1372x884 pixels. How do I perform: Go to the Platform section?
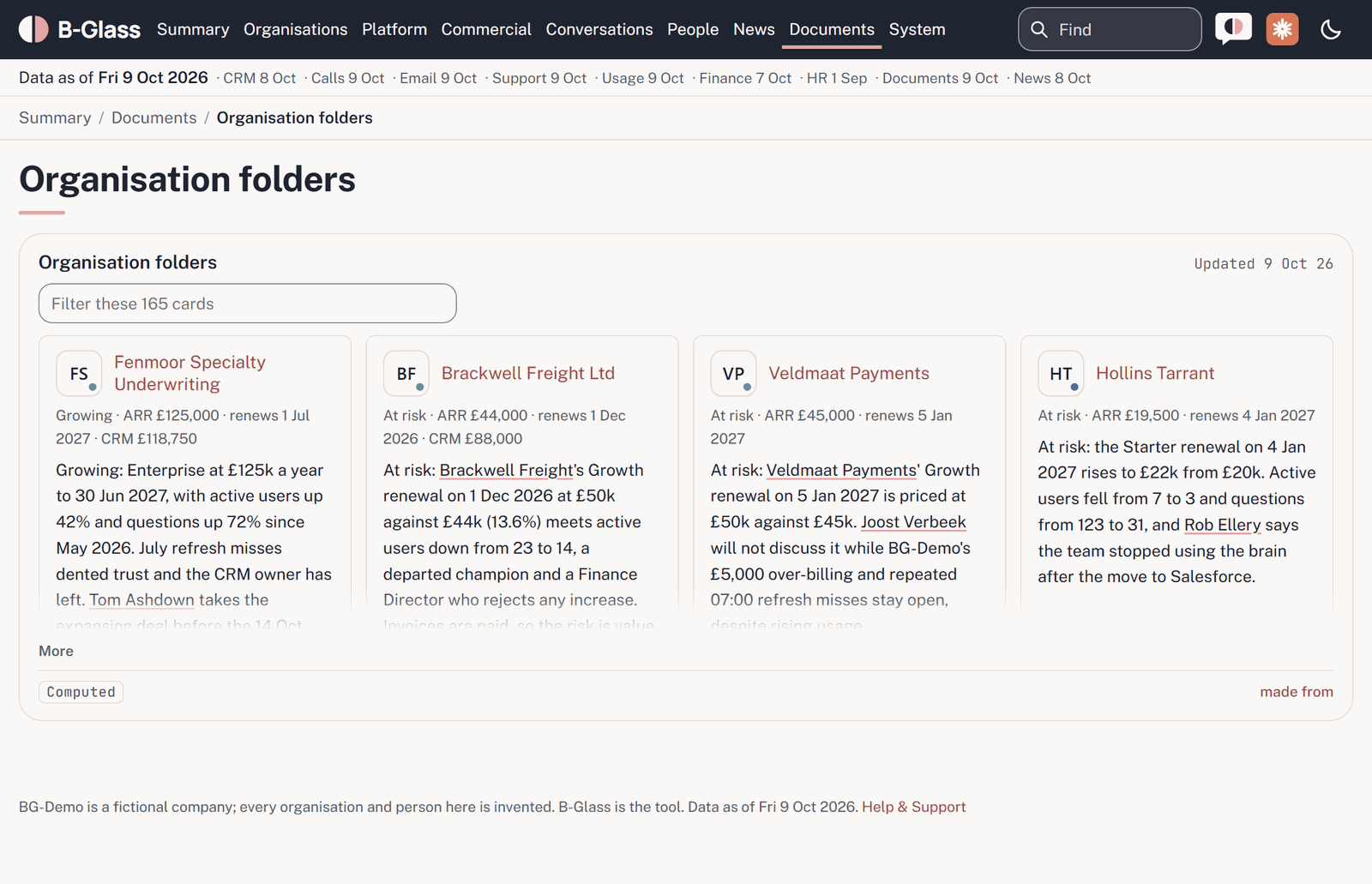coord(394,29)
